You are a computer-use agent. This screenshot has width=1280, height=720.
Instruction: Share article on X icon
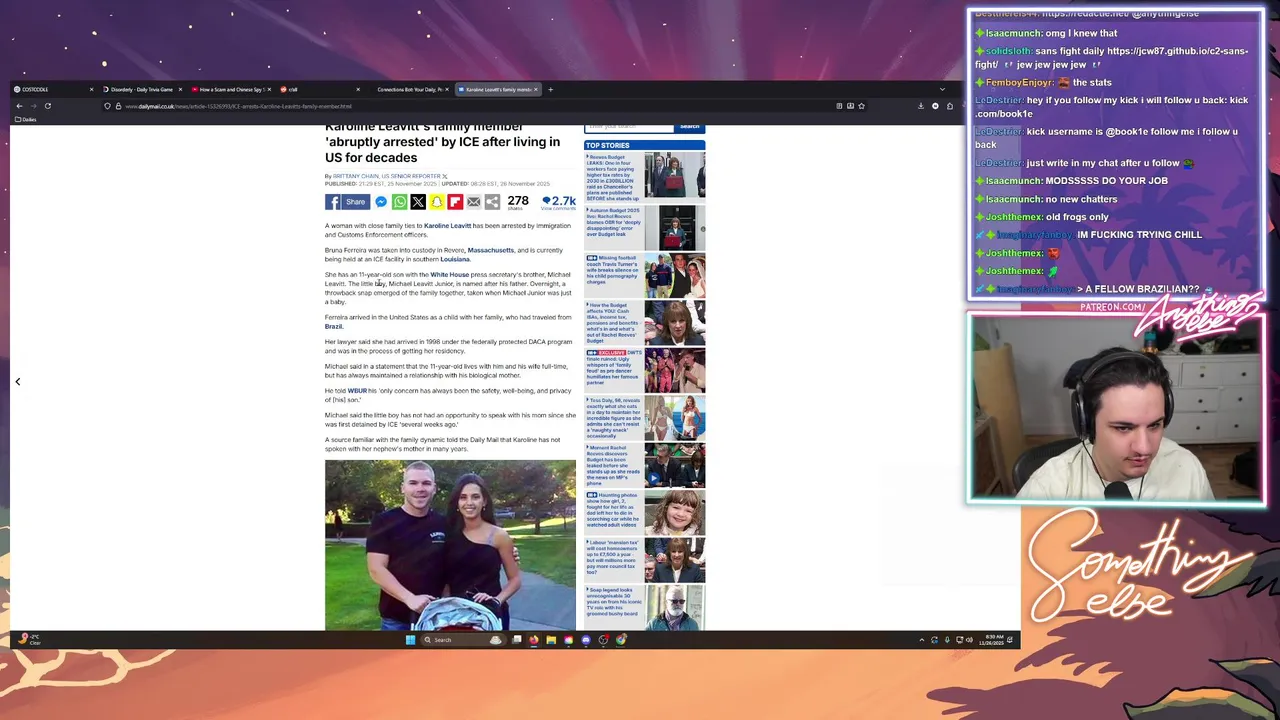(418, 202)
